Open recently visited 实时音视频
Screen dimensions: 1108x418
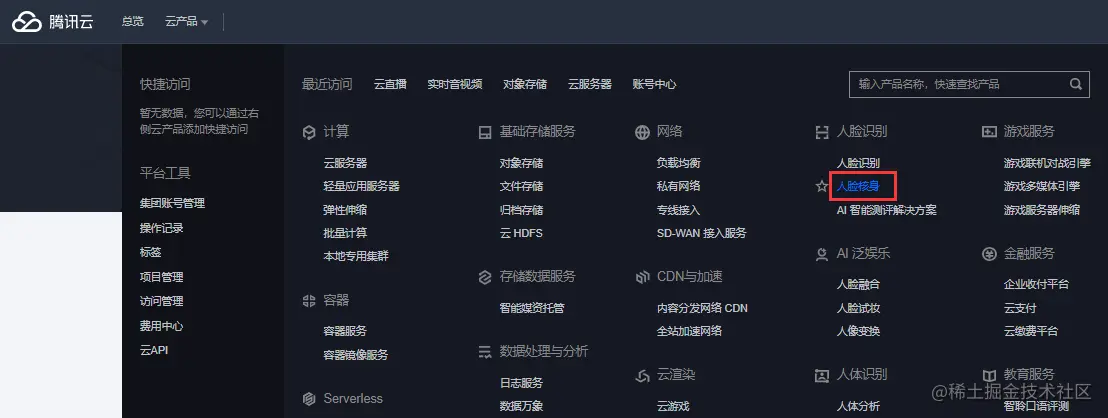(x=454, y=84)
